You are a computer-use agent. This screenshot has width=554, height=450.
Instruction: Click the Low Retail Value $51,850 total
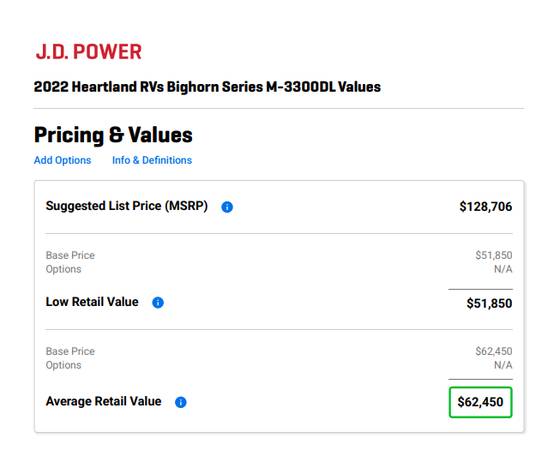(489, 303)
